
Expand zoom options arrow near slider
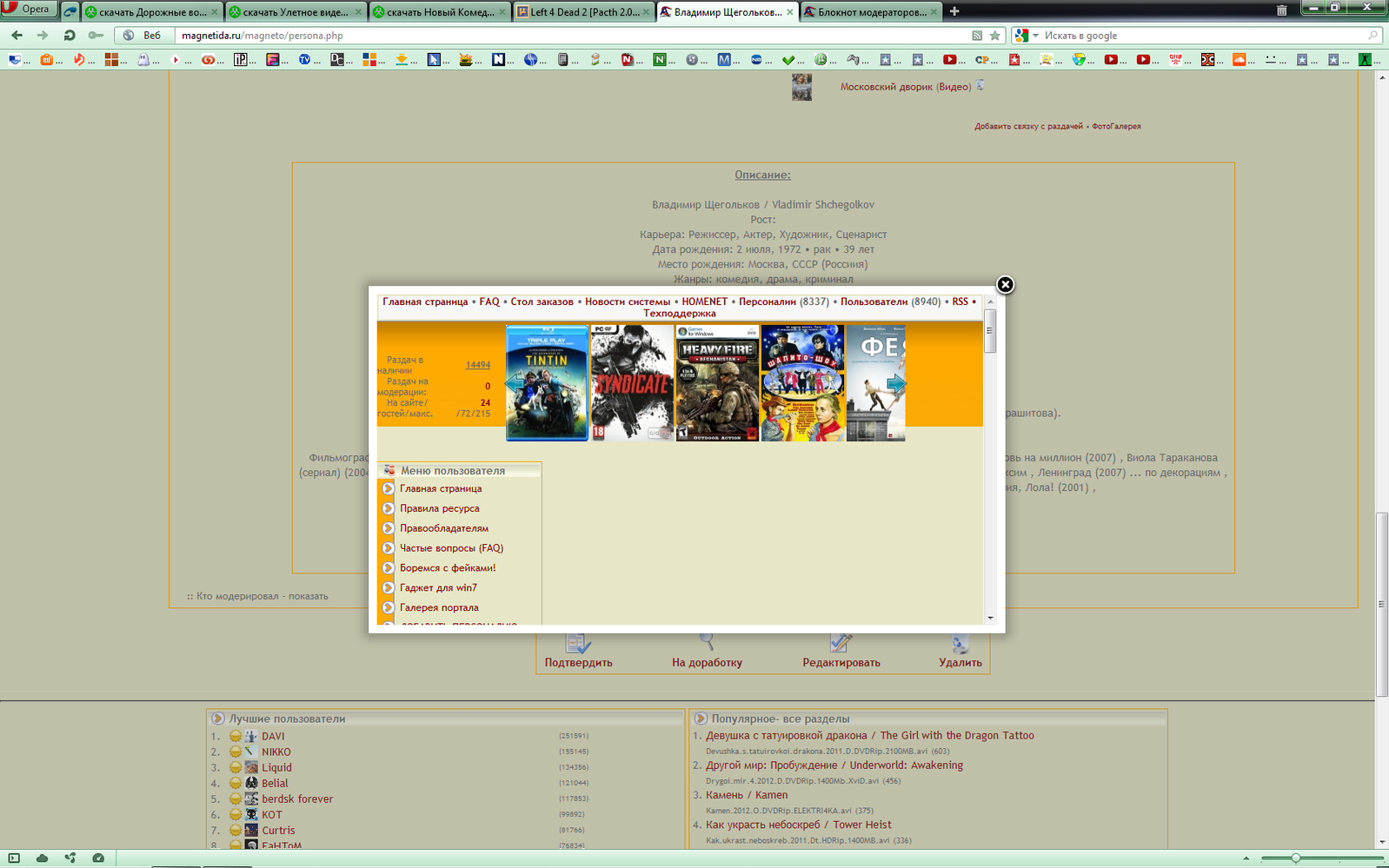(1246, 858)
